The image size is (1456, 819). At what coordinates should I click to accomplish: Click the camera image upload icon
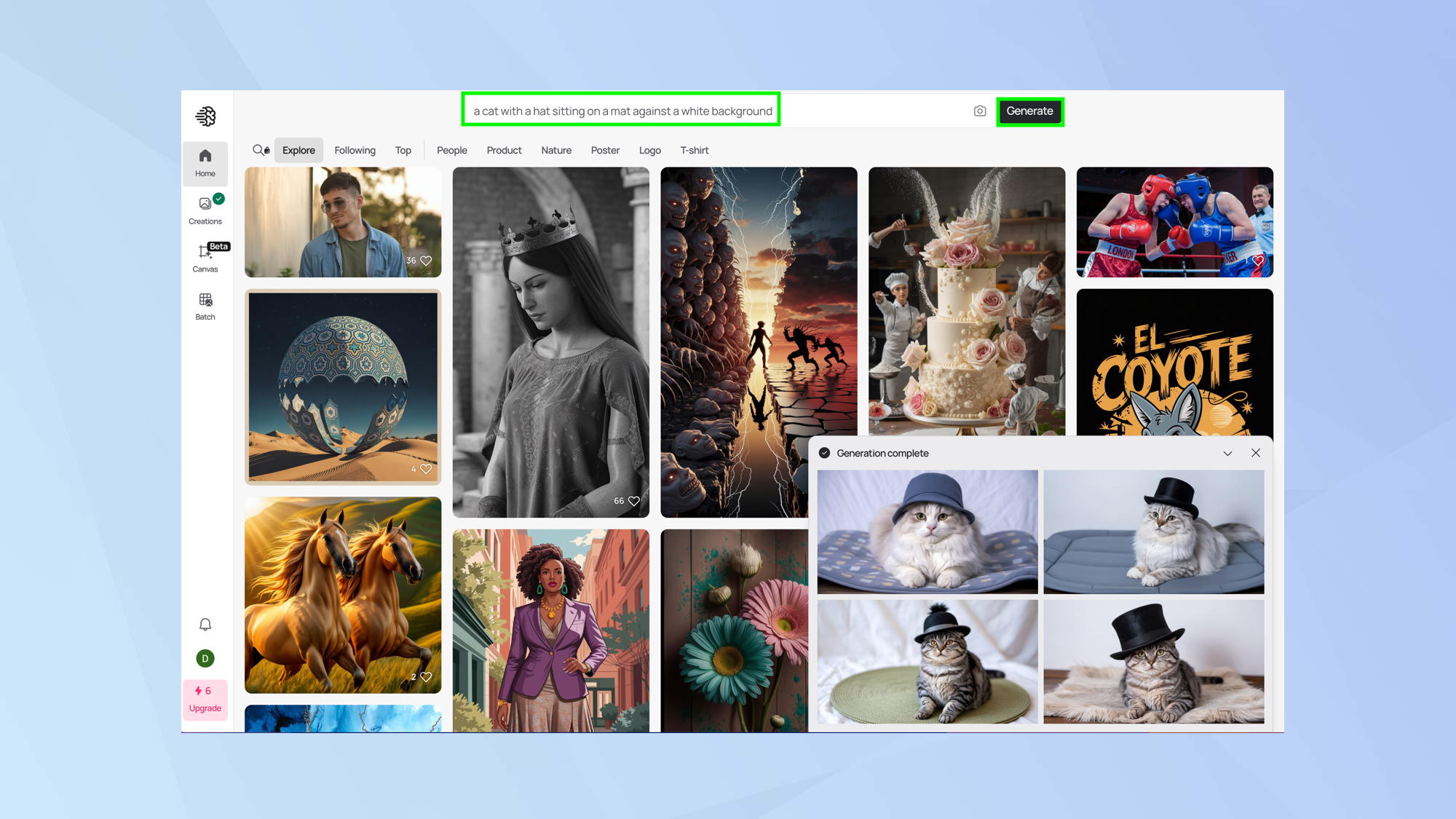980,111
